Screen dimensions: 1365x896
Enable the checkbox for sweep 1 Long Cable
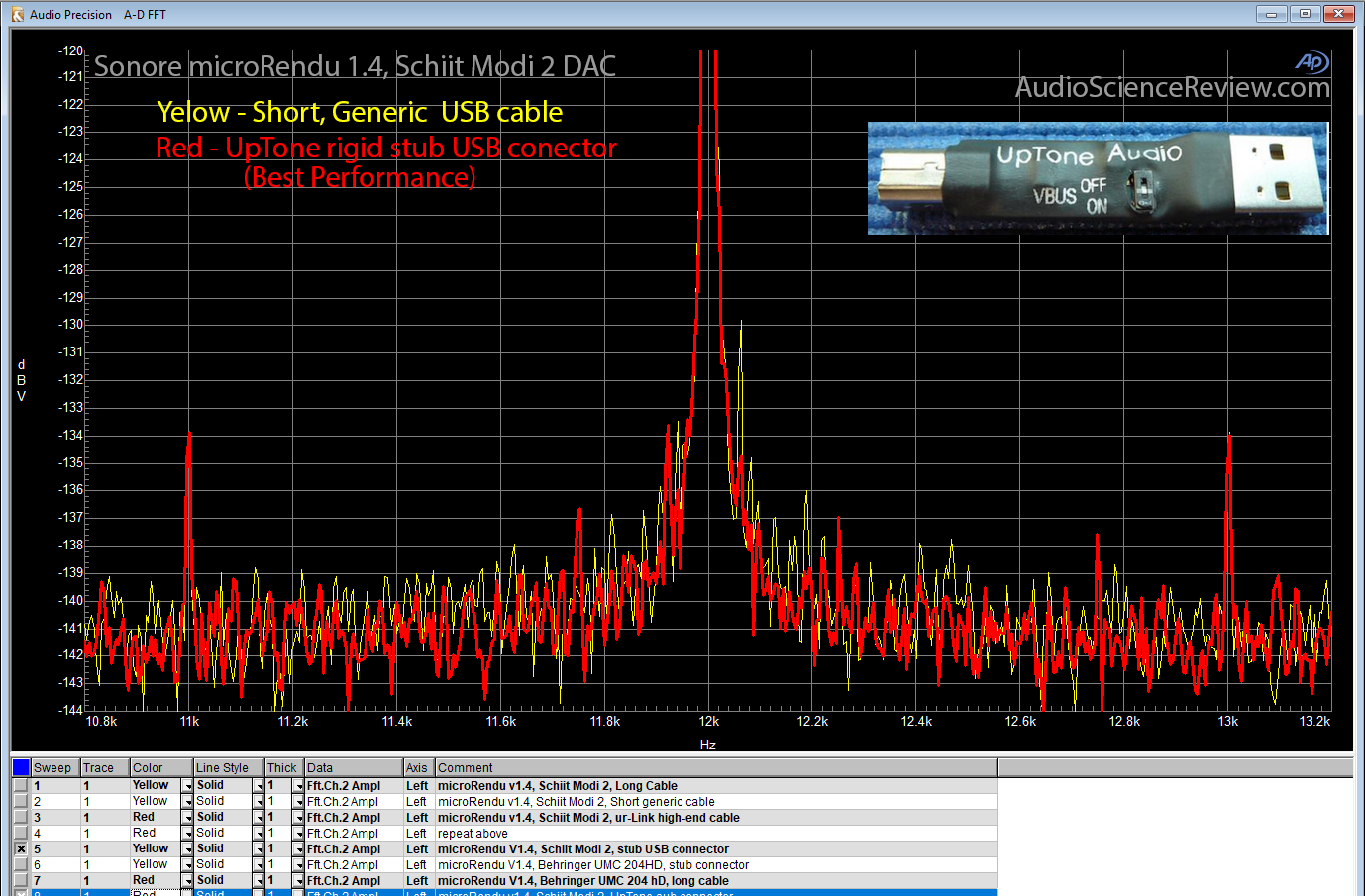point(21,785)
